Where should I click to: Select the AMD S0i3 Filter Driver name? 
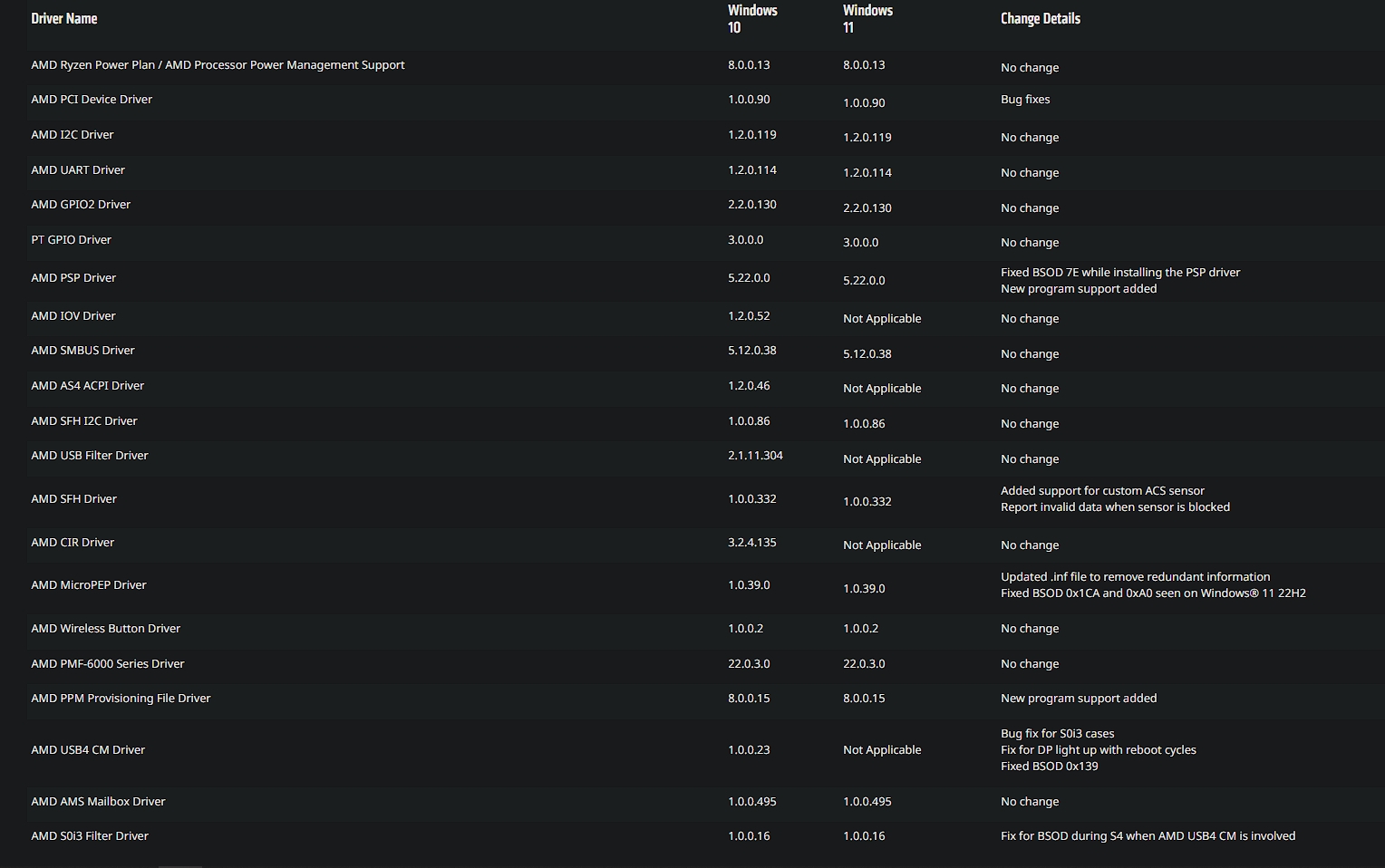pyautogui.click(x=90, y=836)
